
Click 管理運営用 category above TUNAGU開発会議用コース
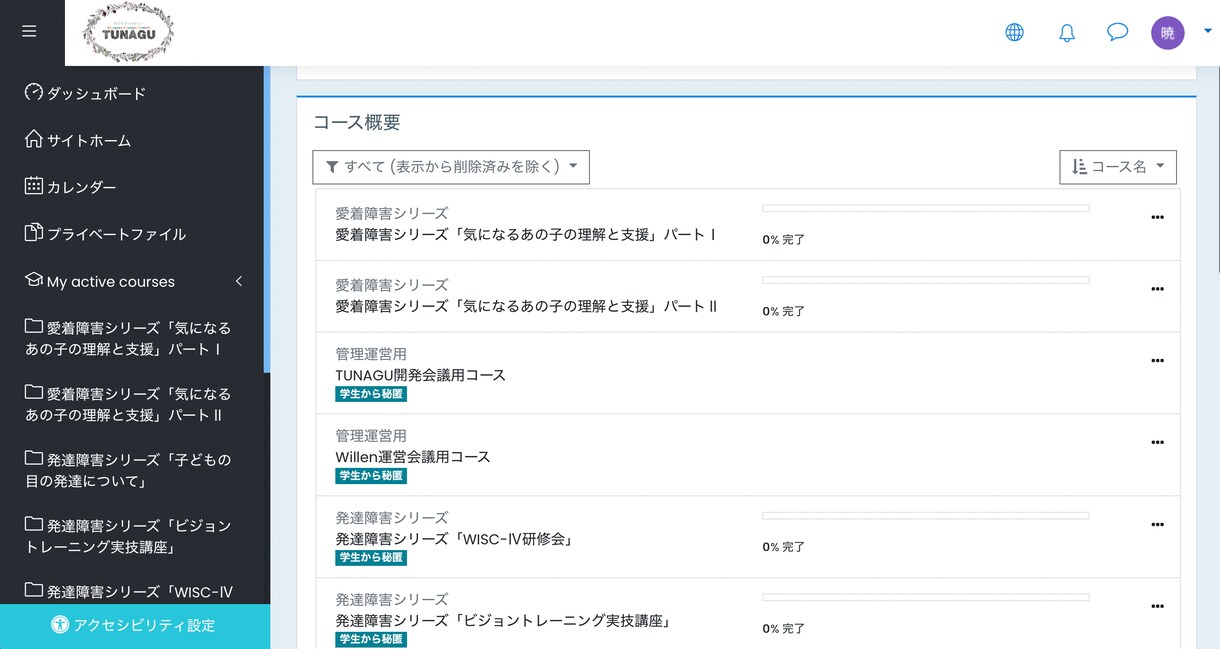(x=371, y=354)
